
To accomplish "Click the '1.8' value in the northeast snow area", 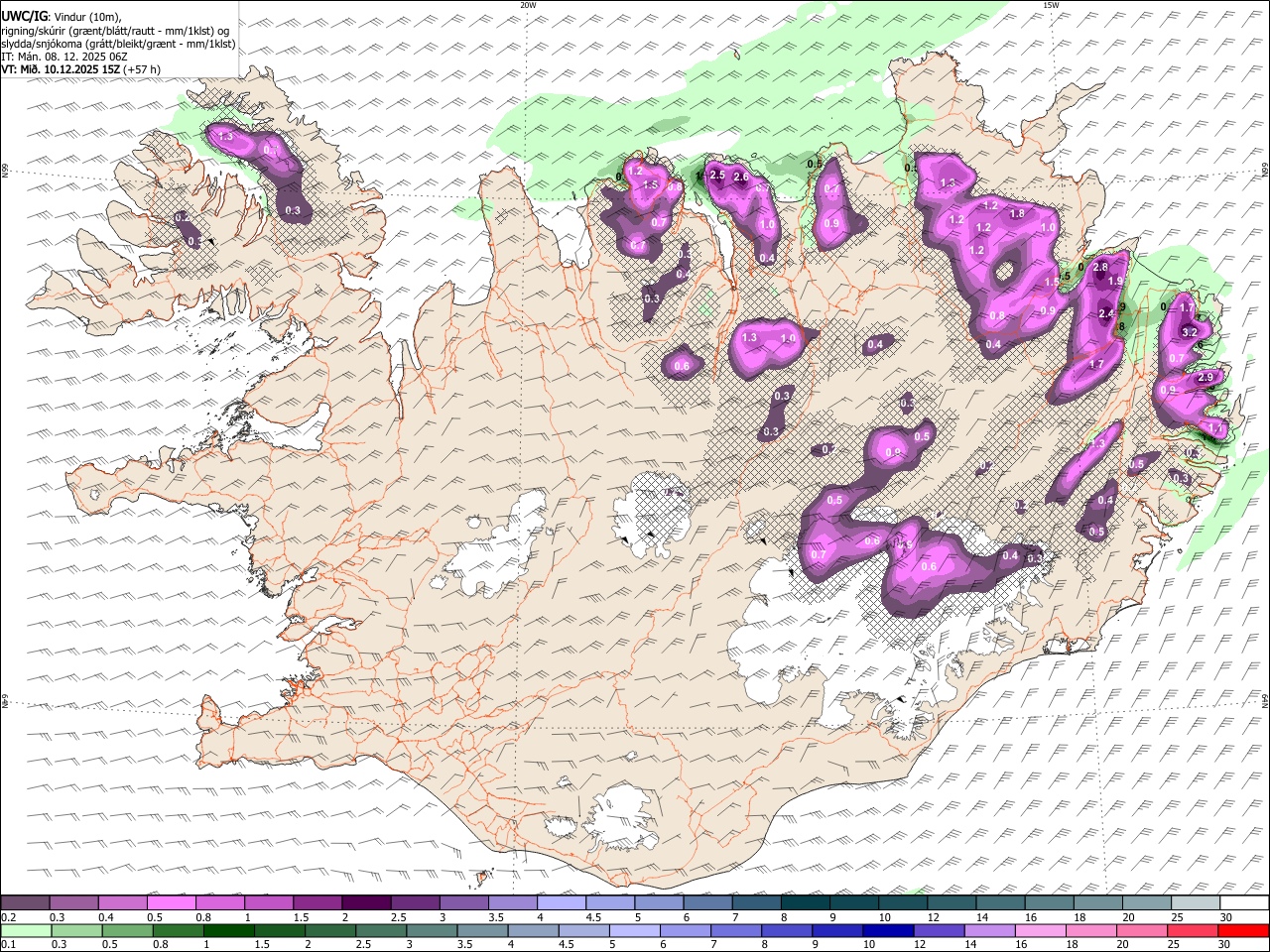I will click(x=1017, y=213).
